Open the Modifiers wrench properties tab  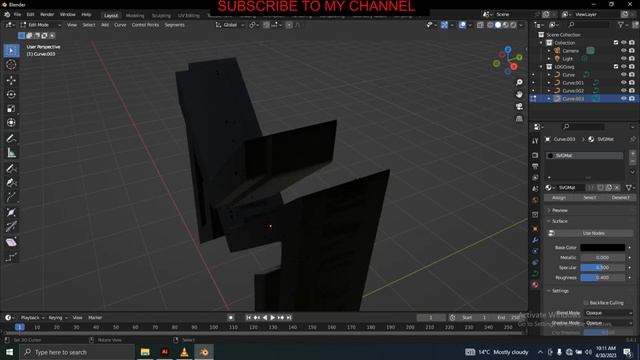(535, 240)
